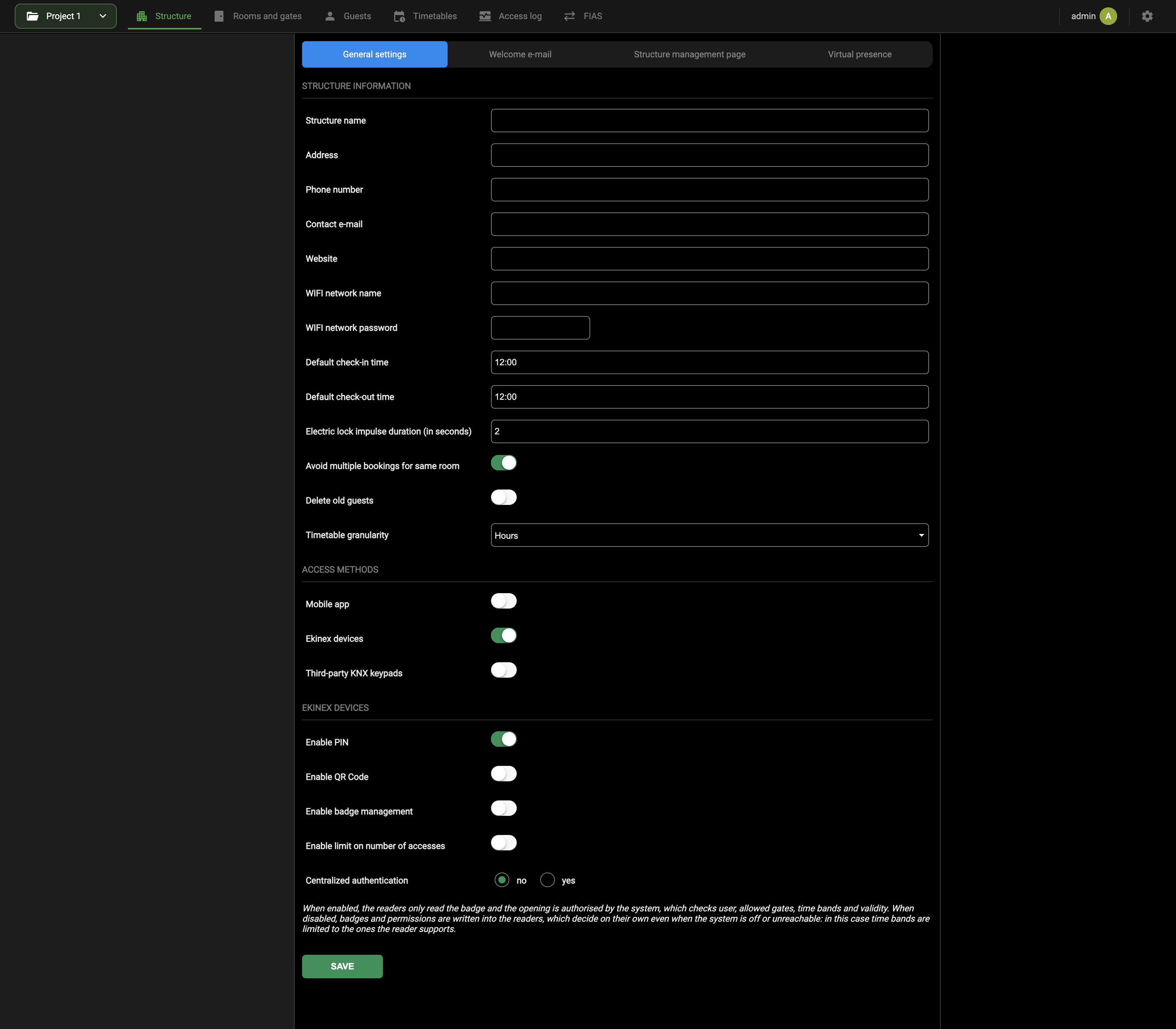Click the Rooms and gates door icon
The image size is (1176, 1029).
click(x=219, y=16)
